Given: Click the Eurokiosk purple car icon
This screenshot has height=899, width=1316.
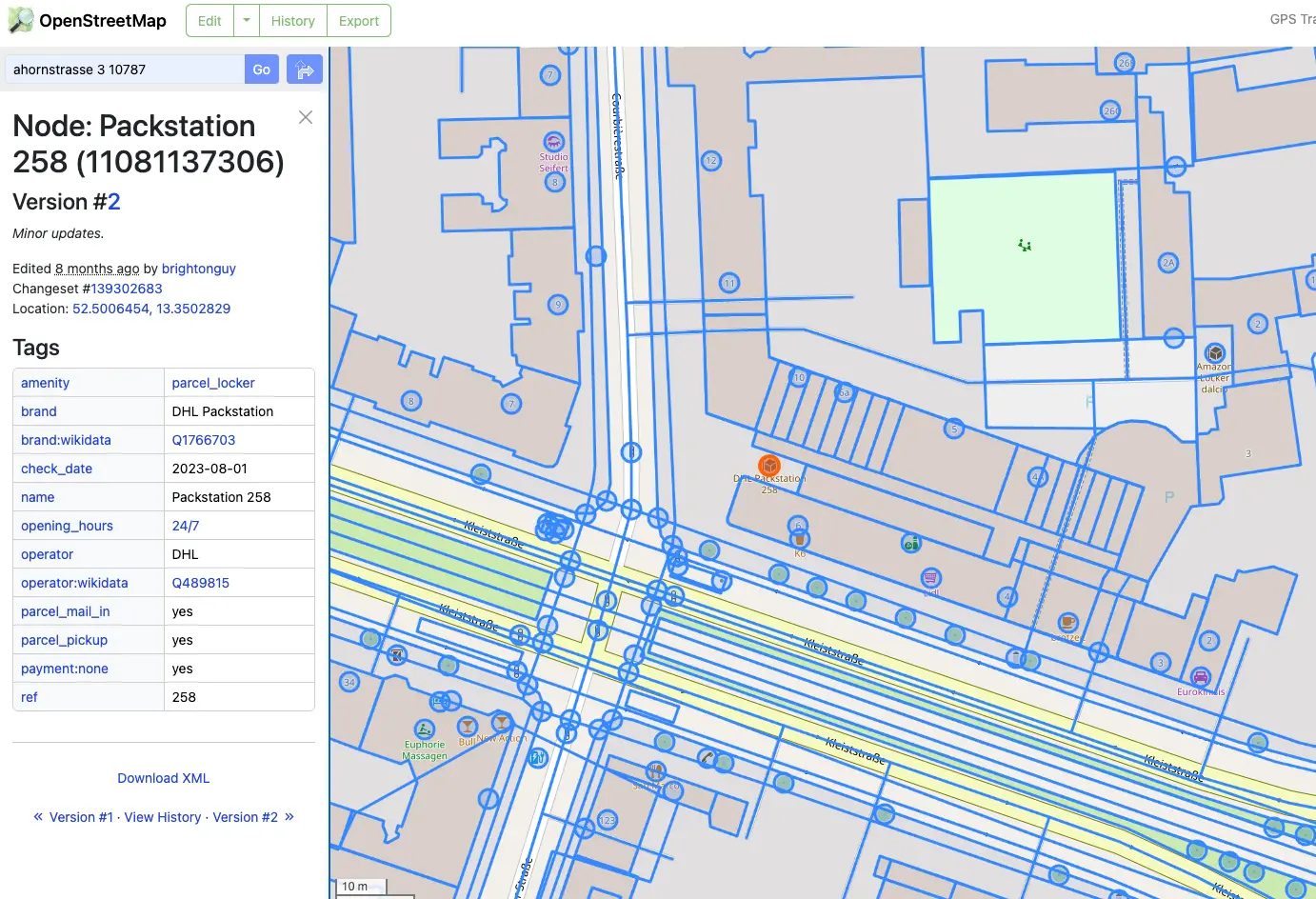Looking at the screenshot, I should 1201,678.
